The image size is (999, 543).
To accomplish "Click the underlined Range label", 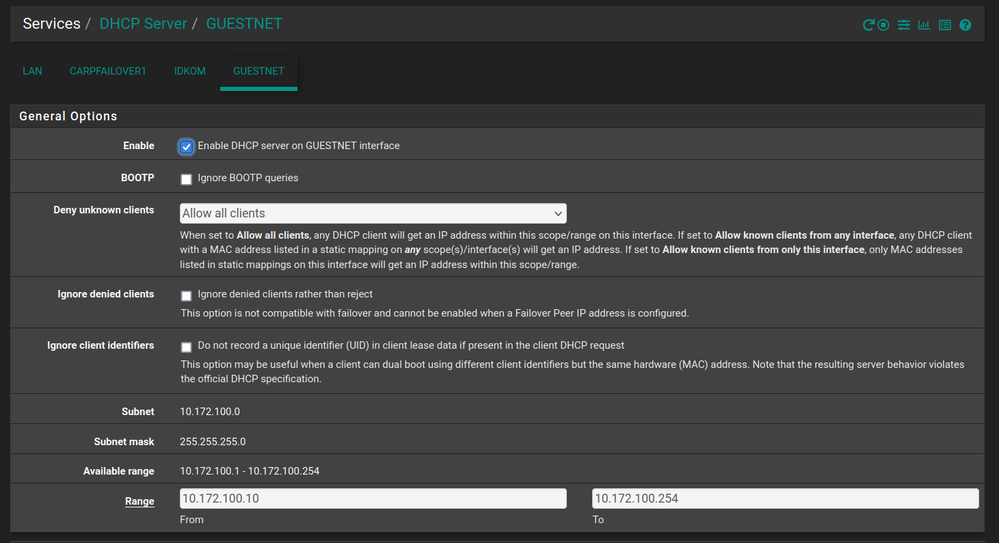I will click(x=139, y=501).
